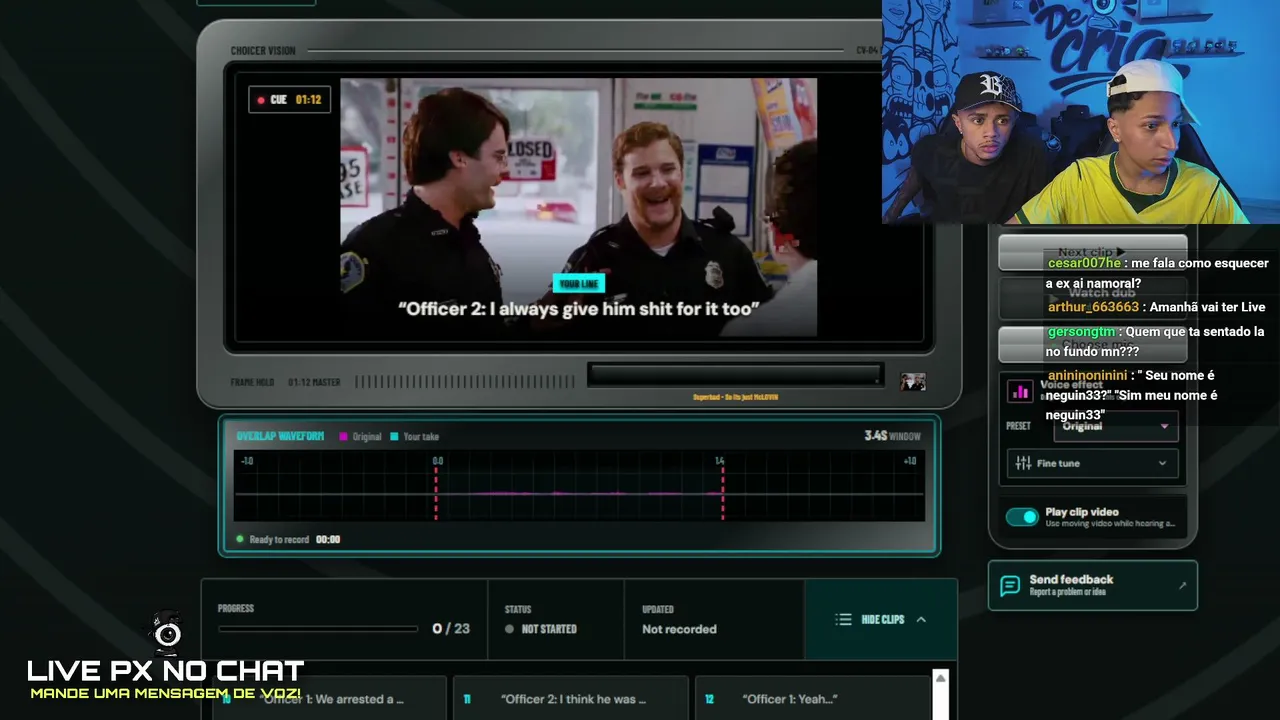Click cesar007he's chat message
The width and height of the screenshot is (1280, 720).
(x=1157, y=273)
